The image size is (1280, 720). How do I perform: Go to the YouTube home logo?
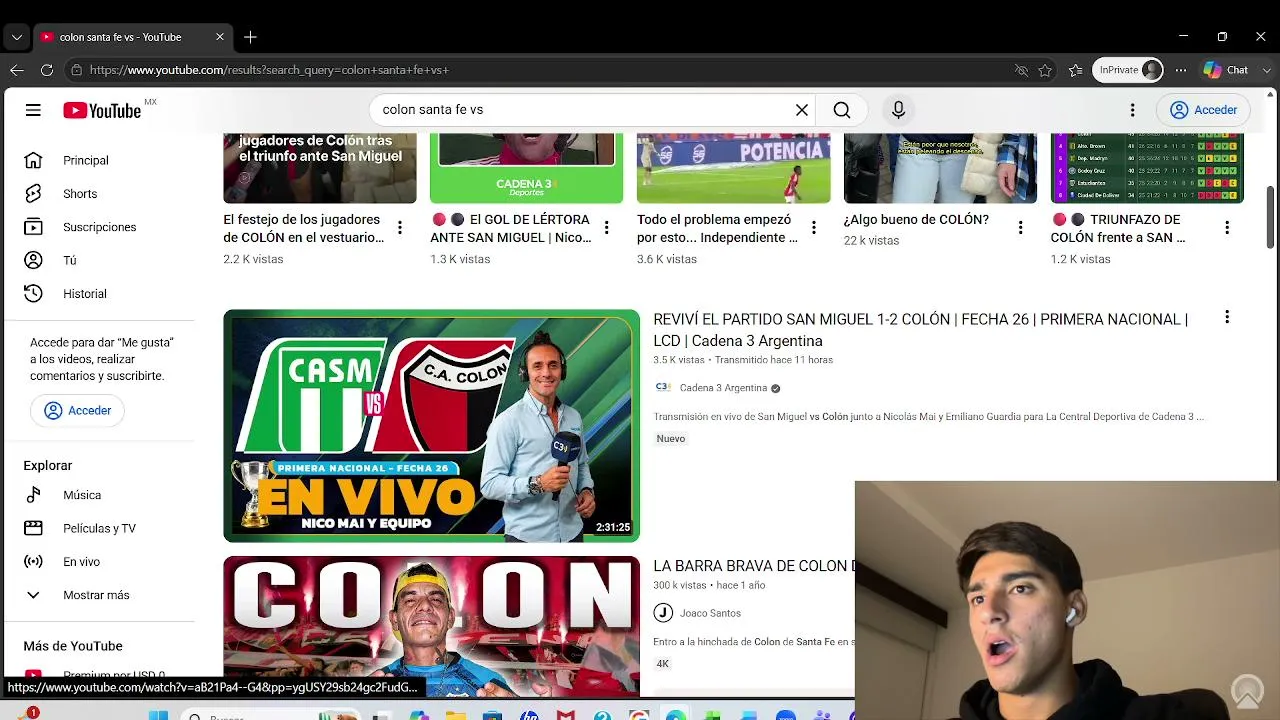tap(102, 110)
